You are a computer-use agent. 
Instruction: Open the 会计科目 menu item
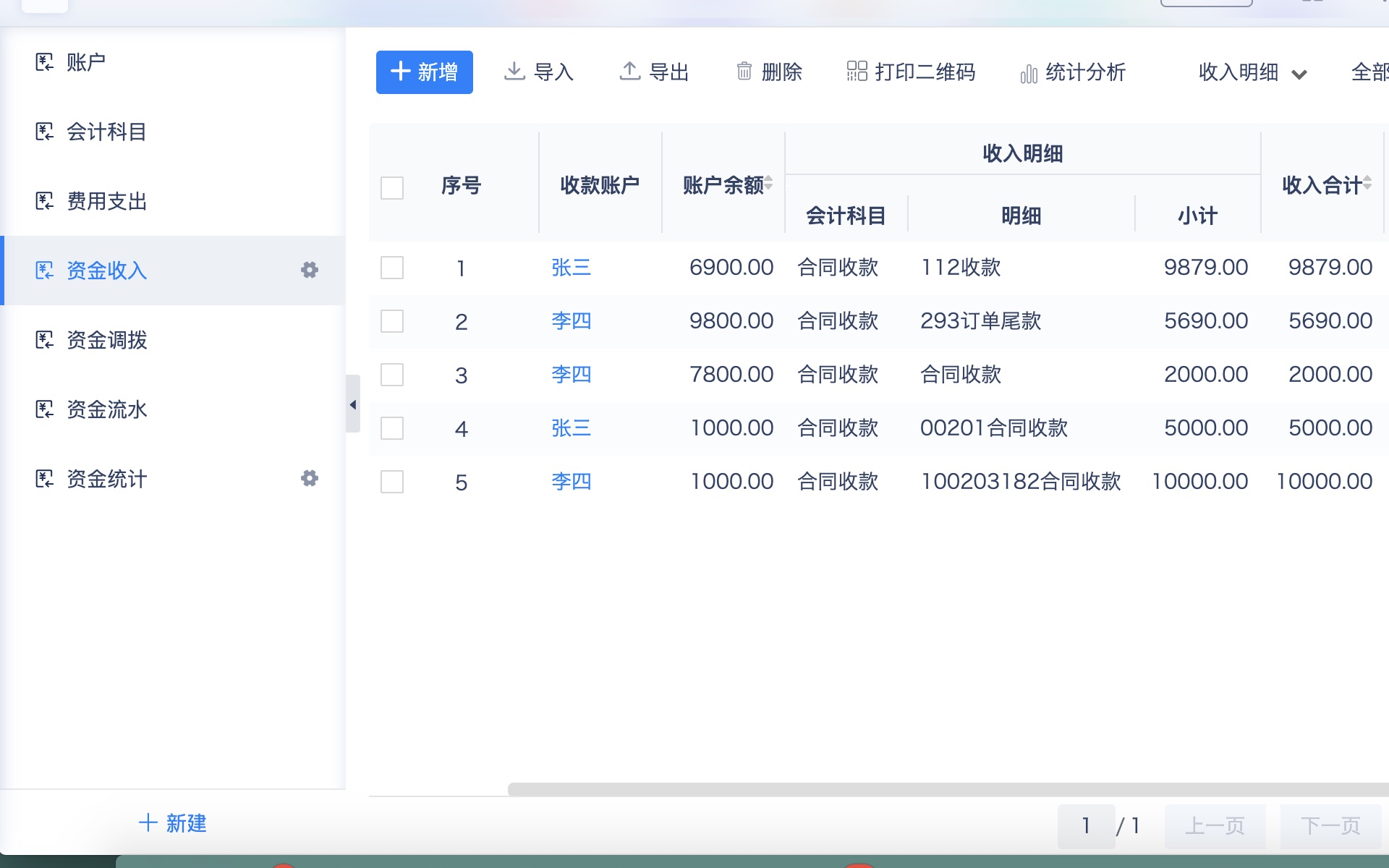pyautogui.click(x=173, y=132)
